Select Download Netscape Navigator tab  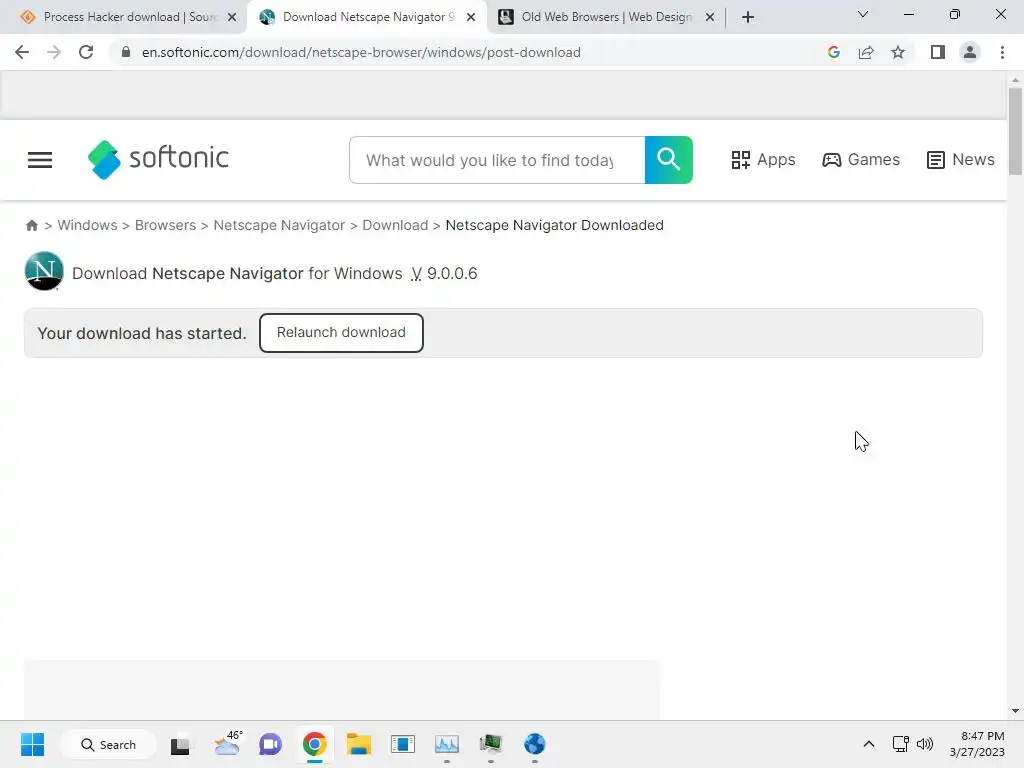368,17
